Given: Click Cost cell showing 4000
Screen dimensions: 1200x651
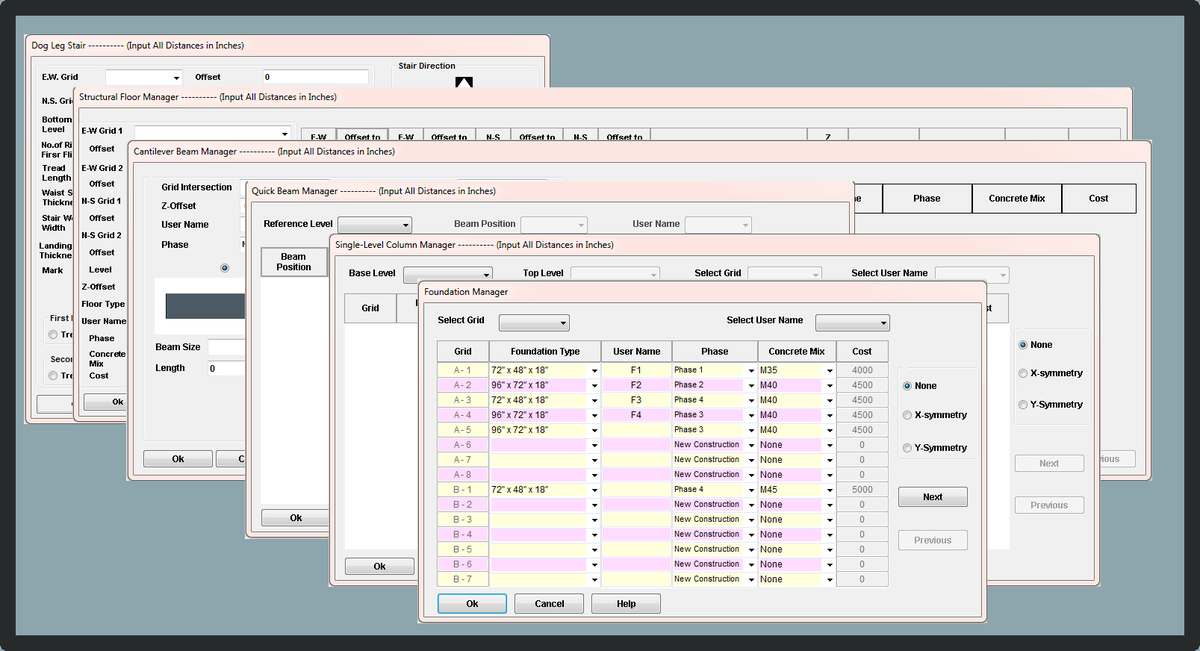Looking at the screenshot, I should click(x=862, y=370).
